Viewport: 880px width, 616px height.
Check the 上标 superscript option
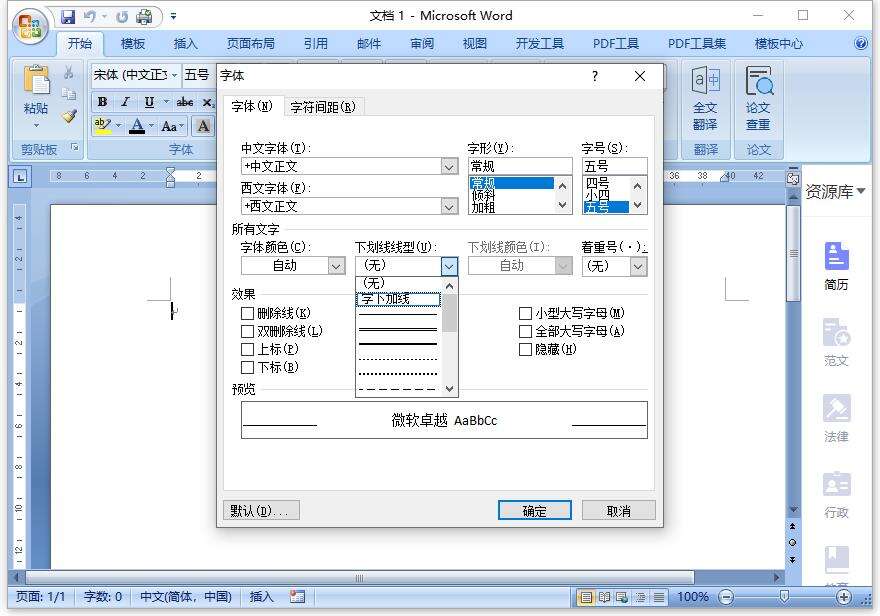tap(247, 349)
